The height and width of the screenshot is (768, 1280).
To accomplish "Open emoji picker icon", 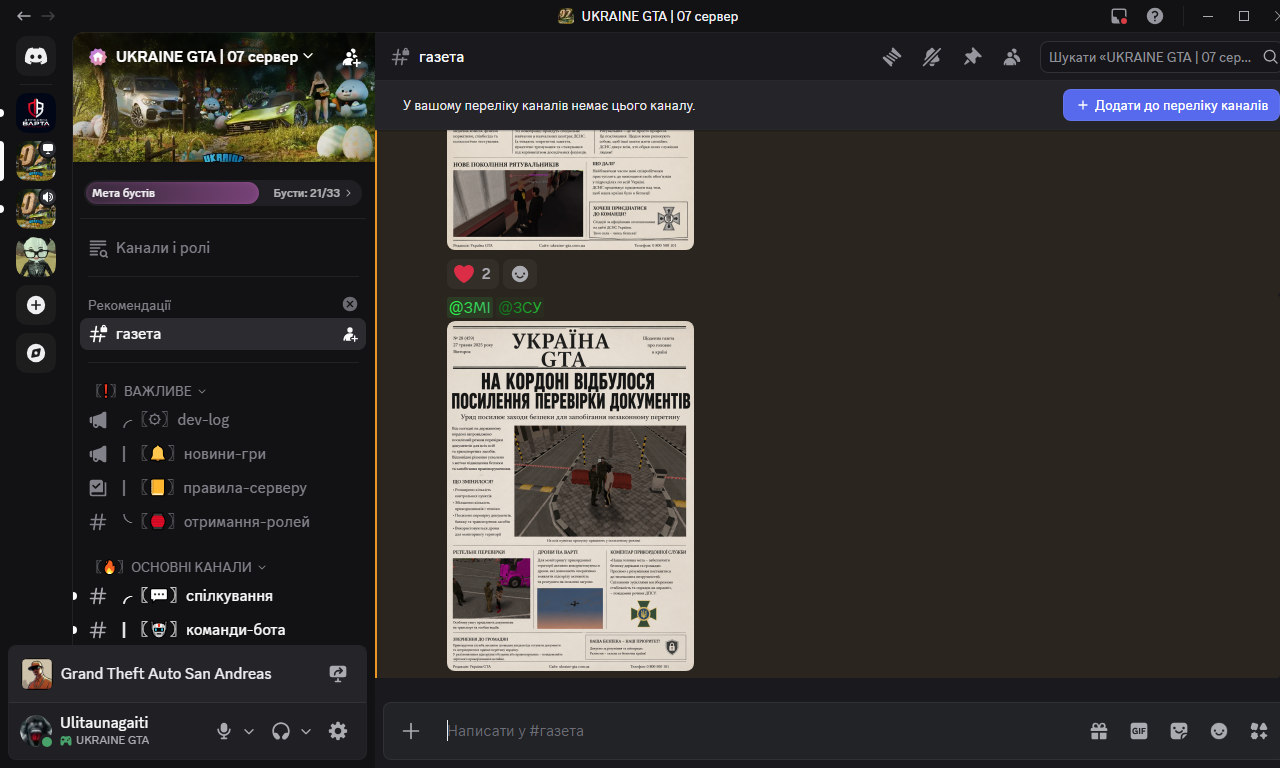I will 1219,731.
